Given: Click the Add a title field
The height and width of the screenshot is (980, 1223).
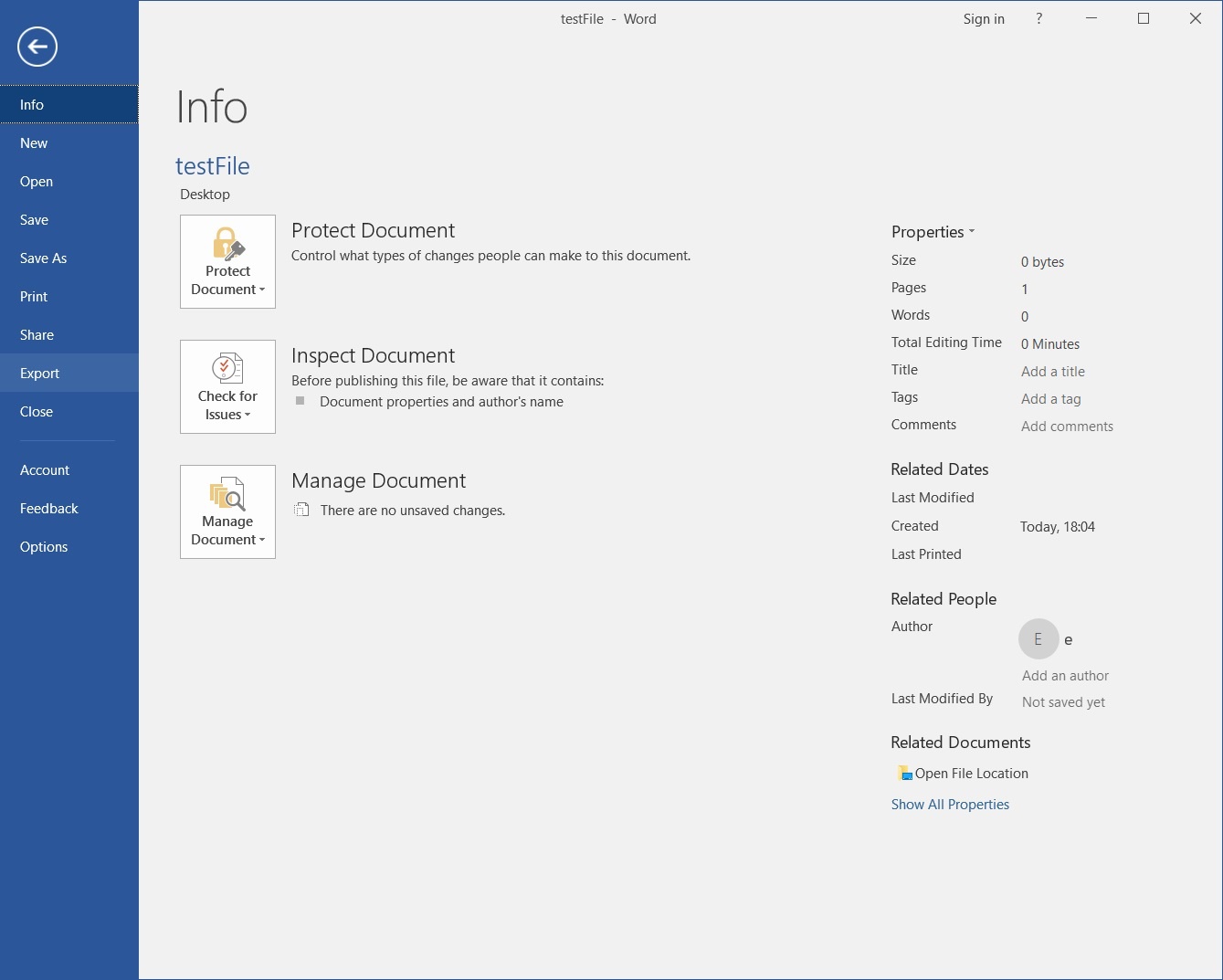Looking at the screenshot, I should pyautogui.click(x=1053, y=372).
